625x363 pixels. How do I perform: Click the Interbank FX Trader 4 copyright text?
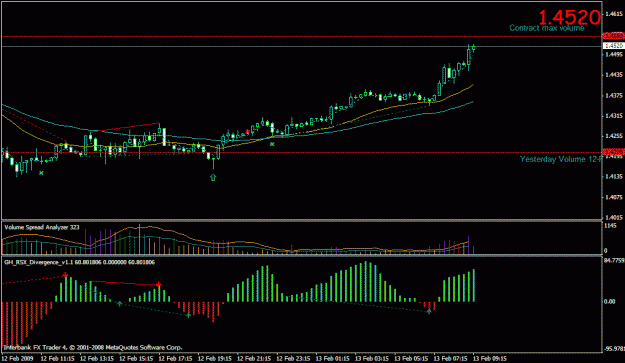(93, 347)
